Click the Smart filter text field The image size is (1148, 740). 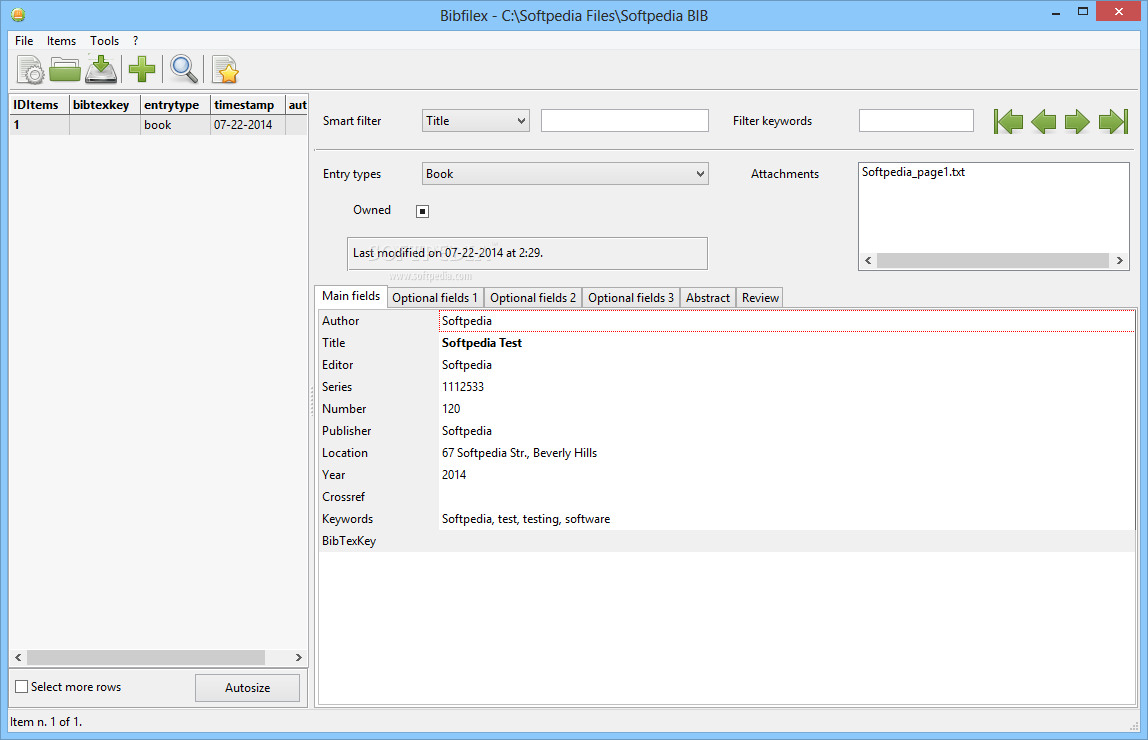coord(625,121)
